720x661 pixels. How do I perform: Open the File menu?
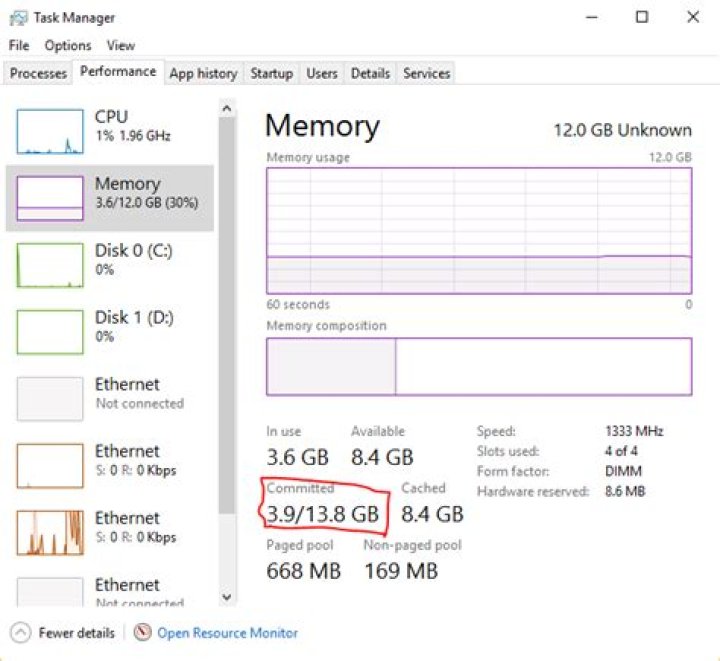[x=19, y=45]
